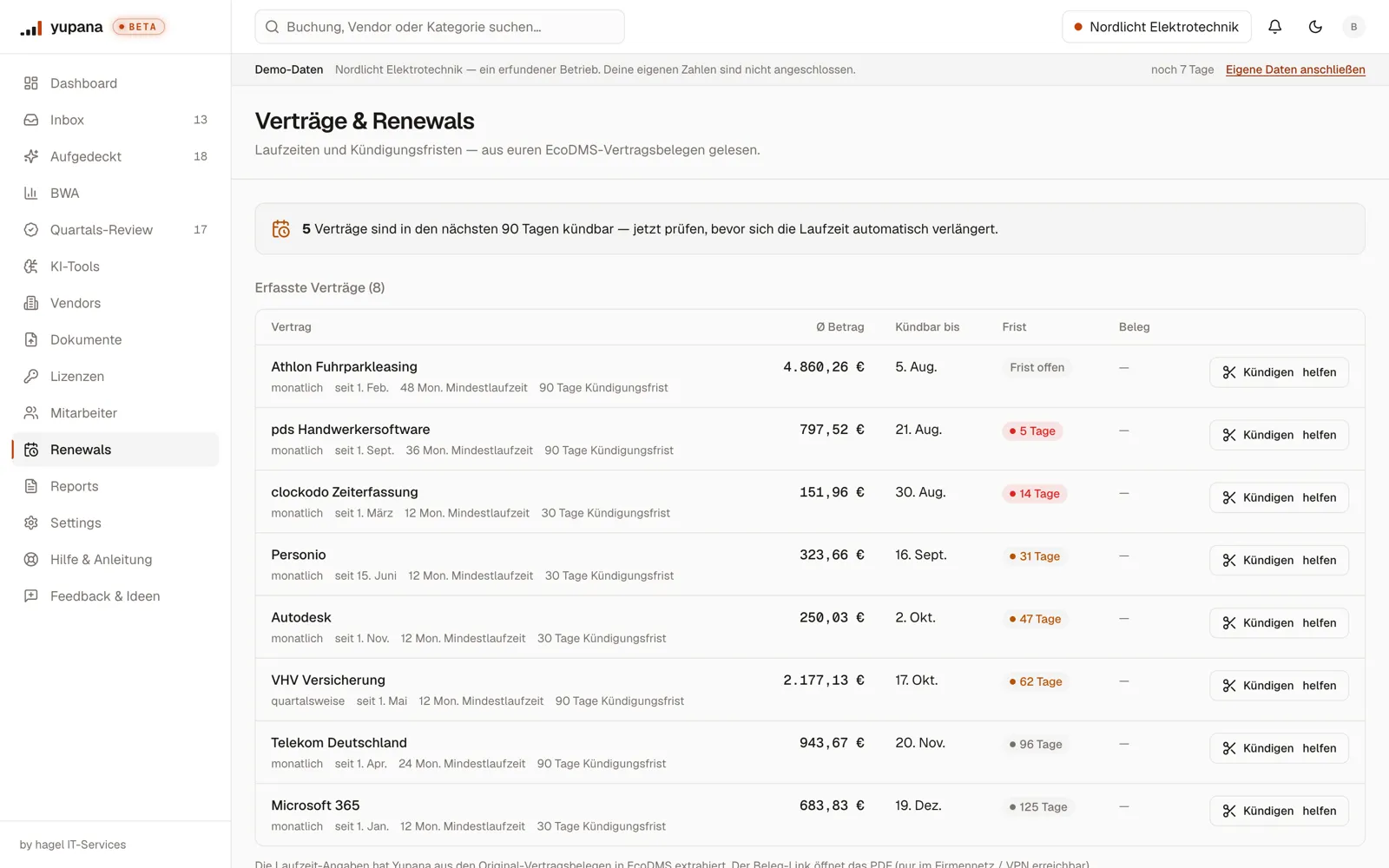This screenshot has width=1389, height=868.
Task: Click the Reports document icon
Action: point(31,486)
